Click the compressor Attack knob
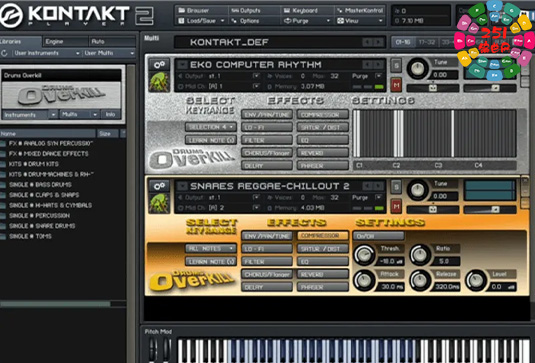This screenshot has width=535, height=363. coord(364,280)
